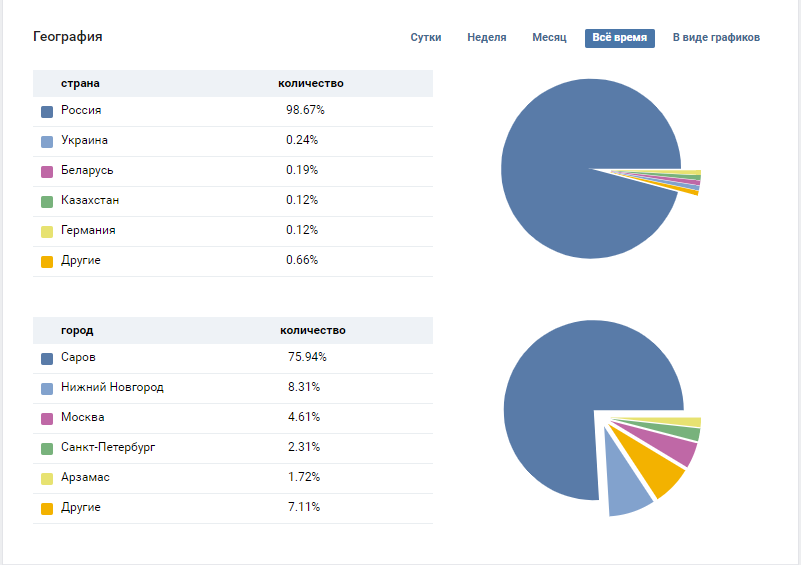Viewport: 801px width, 565px height.
Task: Click the Нижний Новгород legend swatch
Action: (x=47, y=389)
